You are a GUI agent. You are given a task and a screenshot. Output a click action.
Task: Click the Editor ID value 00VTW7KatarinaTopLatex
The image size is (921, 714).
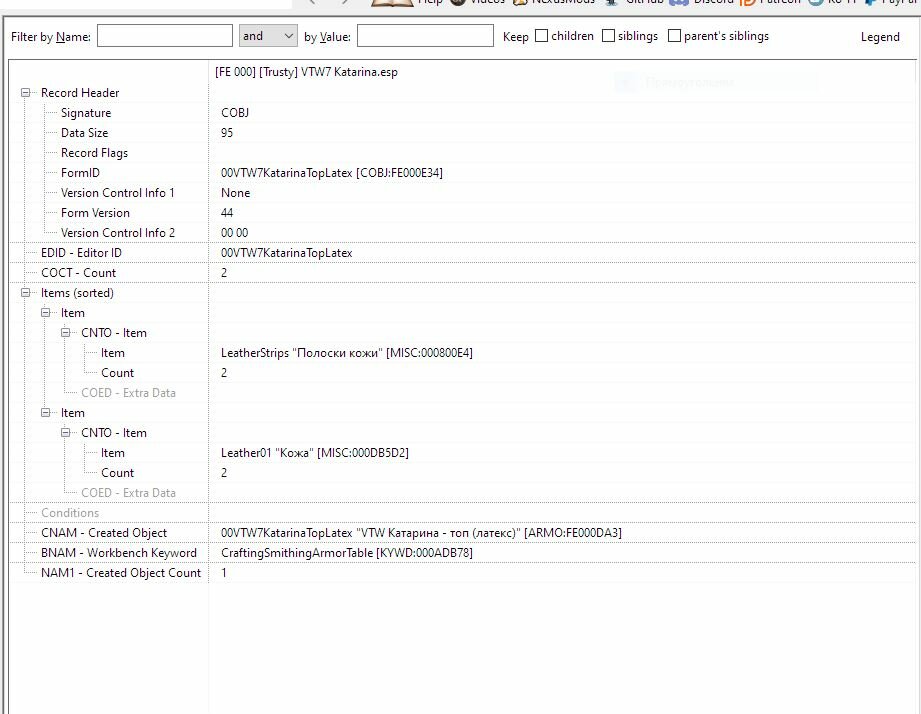point(287,252)
